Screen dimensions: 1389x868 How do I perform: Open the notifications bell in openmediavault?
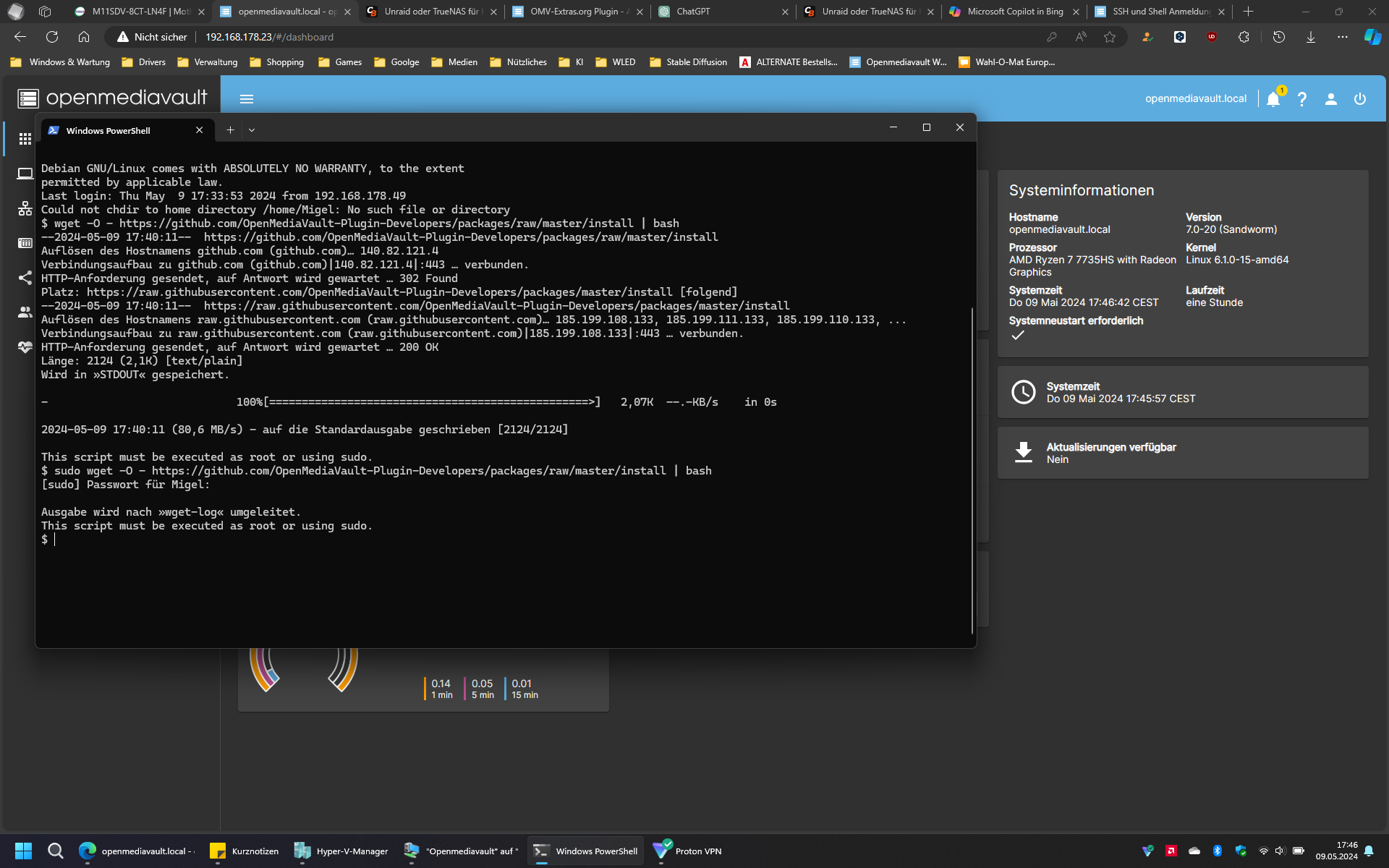(1273, 99)
